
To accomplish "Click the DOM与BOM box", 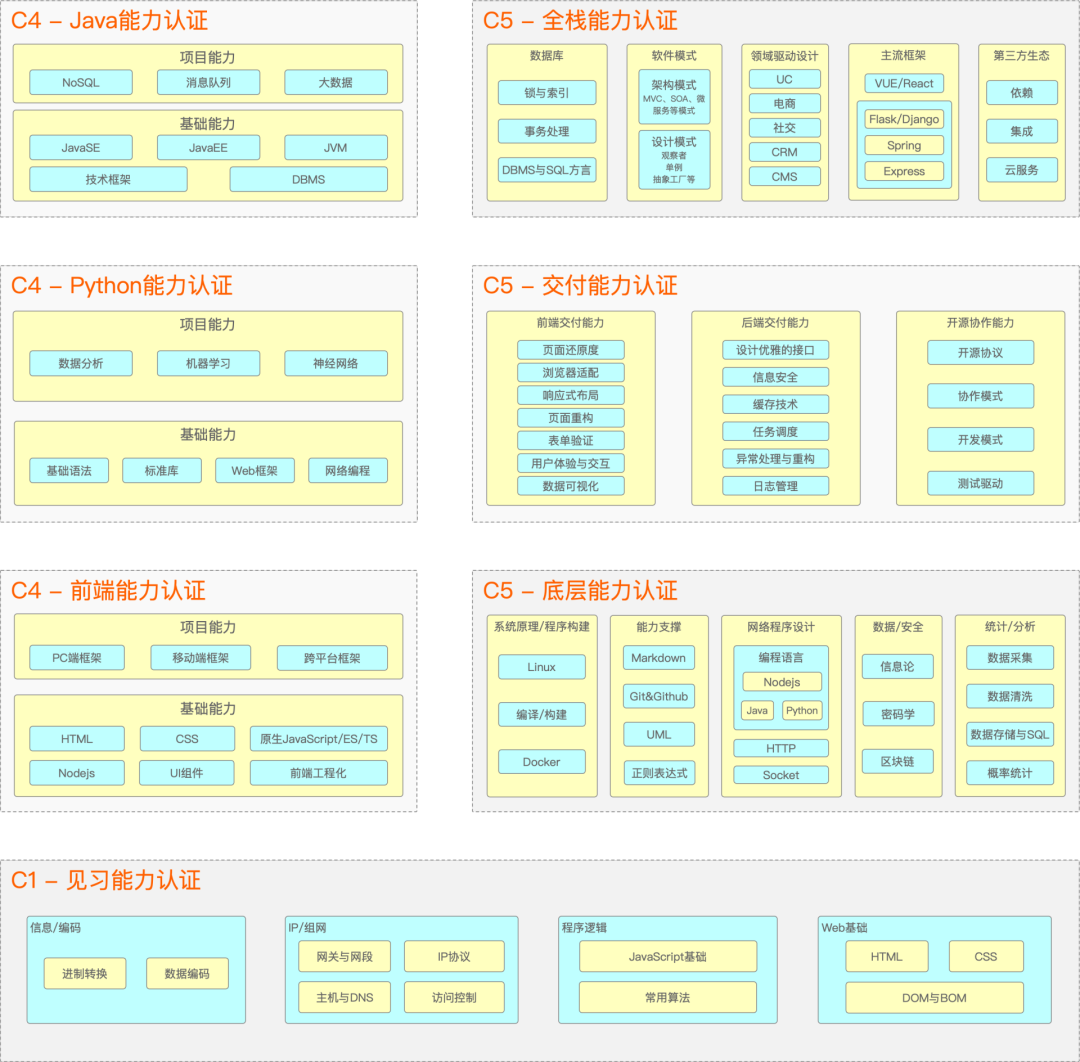I will [x=934, y=998].
